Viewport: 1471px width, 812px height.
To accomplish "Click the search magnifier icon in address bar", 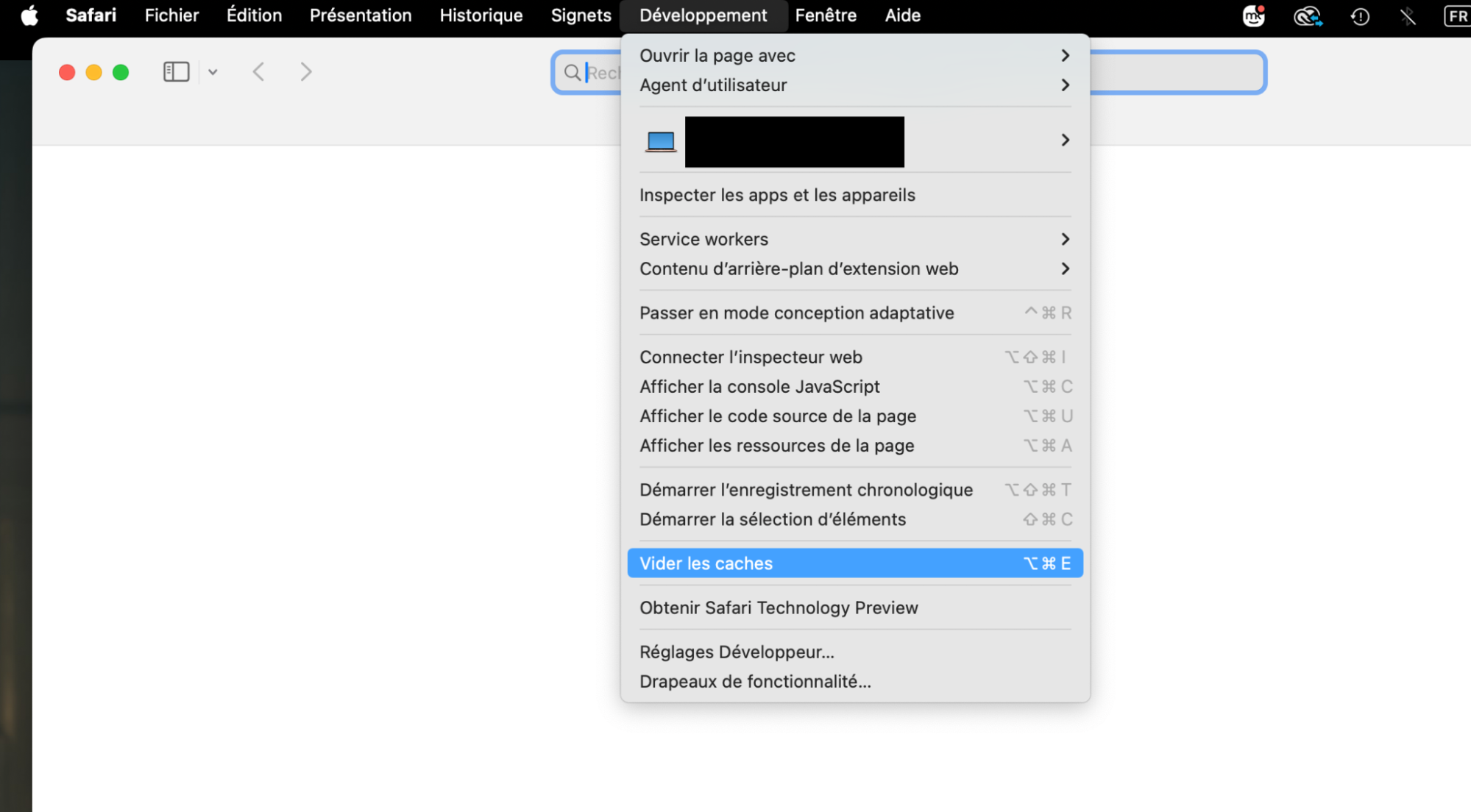I will click(572, 72).
